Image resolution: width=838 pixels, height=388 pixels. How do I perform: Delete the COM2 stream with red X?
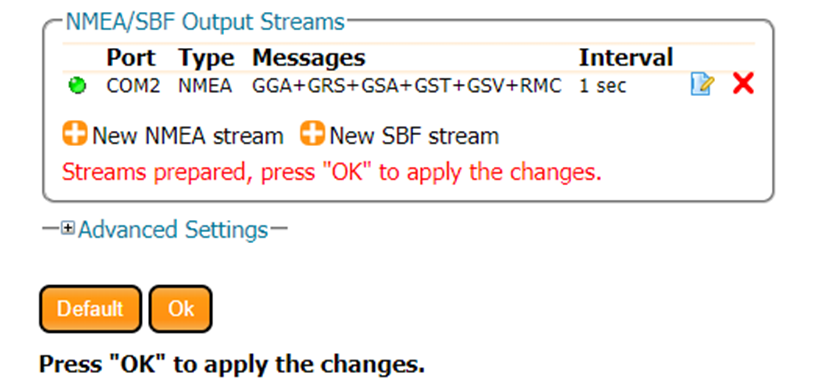[x=743, y=85]
